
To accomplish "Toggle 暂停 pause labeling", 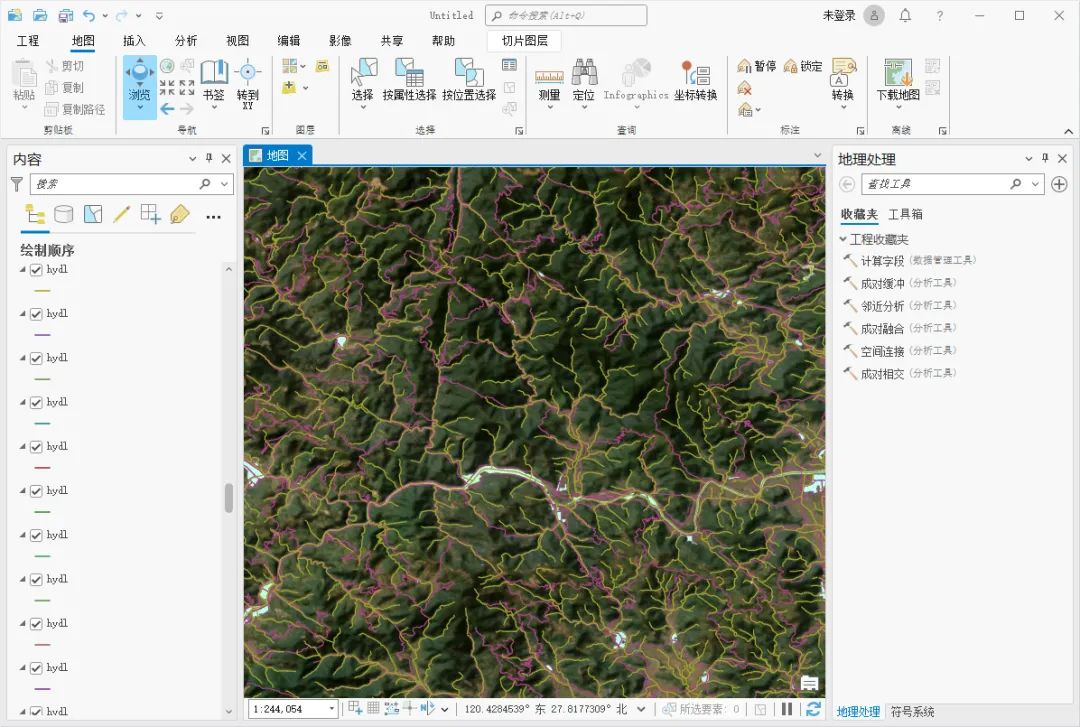I will [x=756, y=66].
